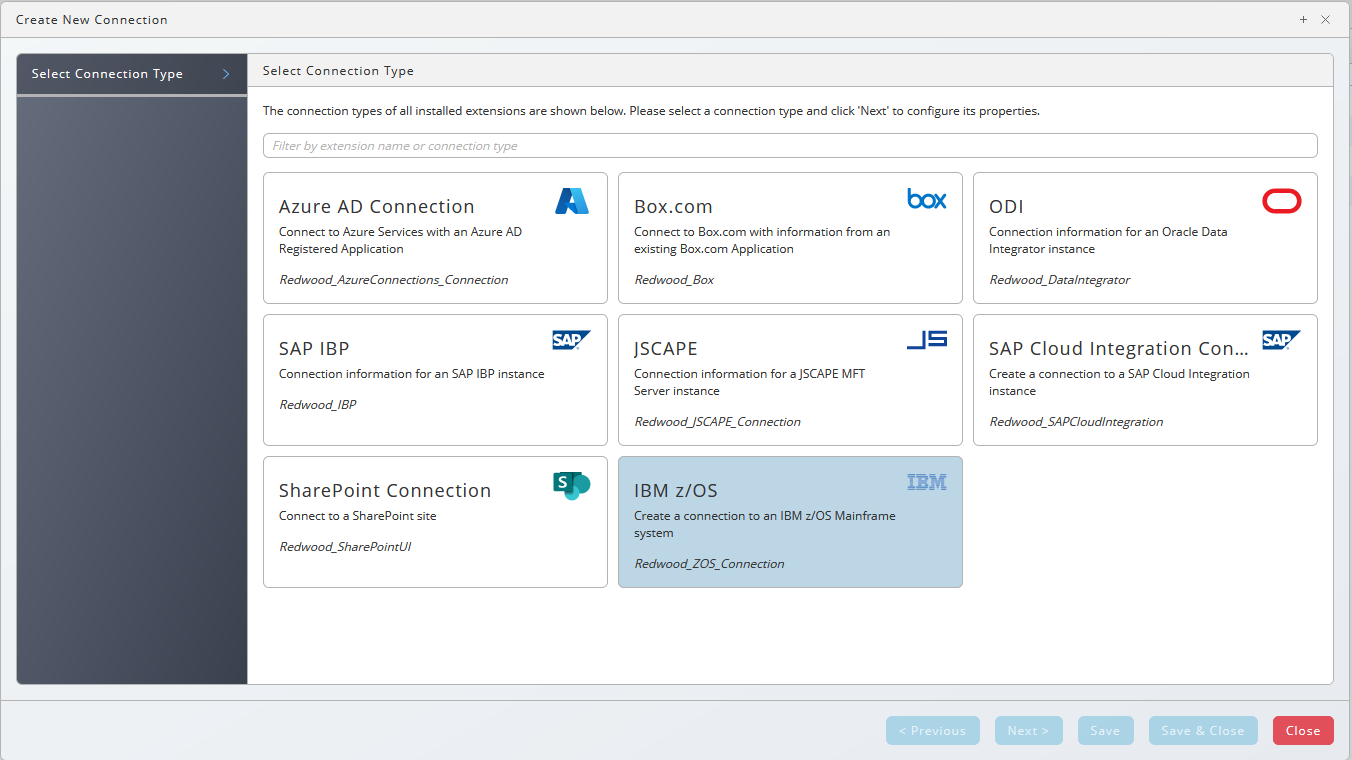Click the IBM logo icon

927,482
